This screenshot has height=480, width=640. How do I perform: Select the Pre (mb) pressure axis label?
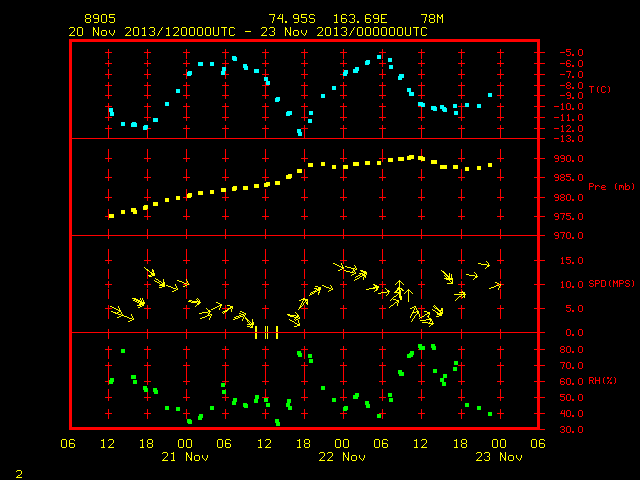pos(611,187)
